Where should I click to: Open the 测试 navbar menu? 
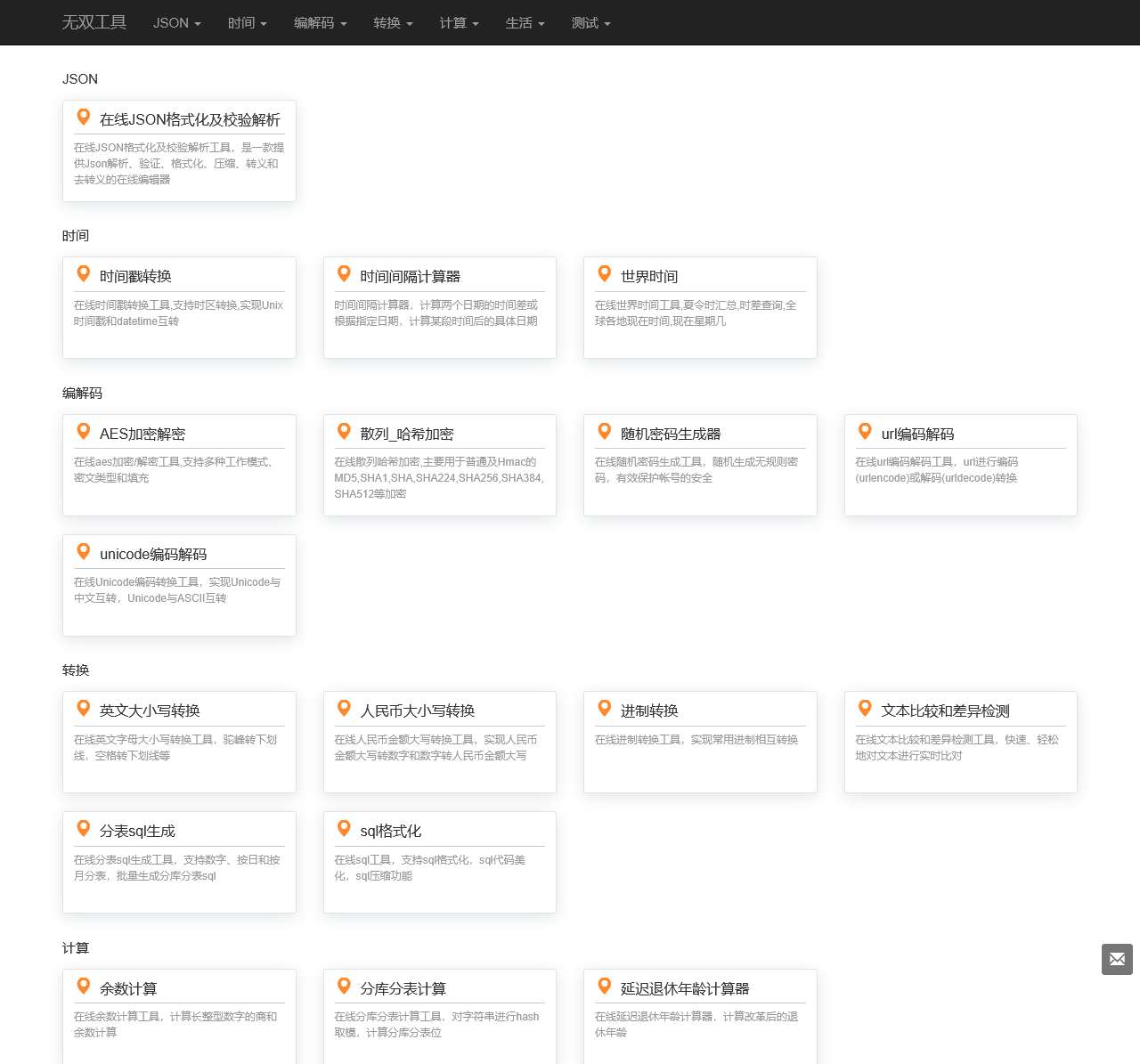[x=591, y=22]
